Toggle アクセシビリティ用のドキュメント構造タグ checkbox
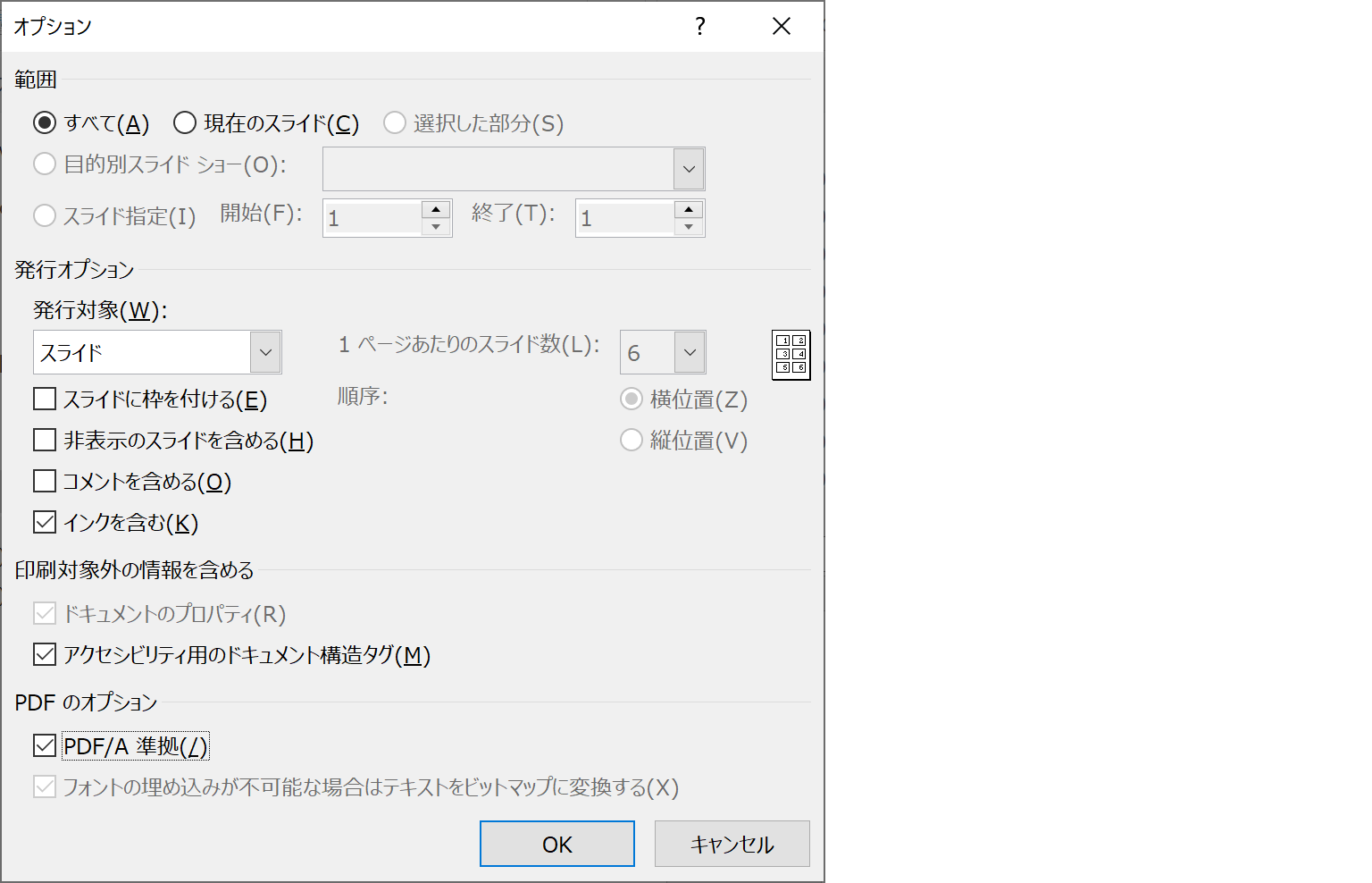Screen dimensions: 1372x883 coord(45,654)
